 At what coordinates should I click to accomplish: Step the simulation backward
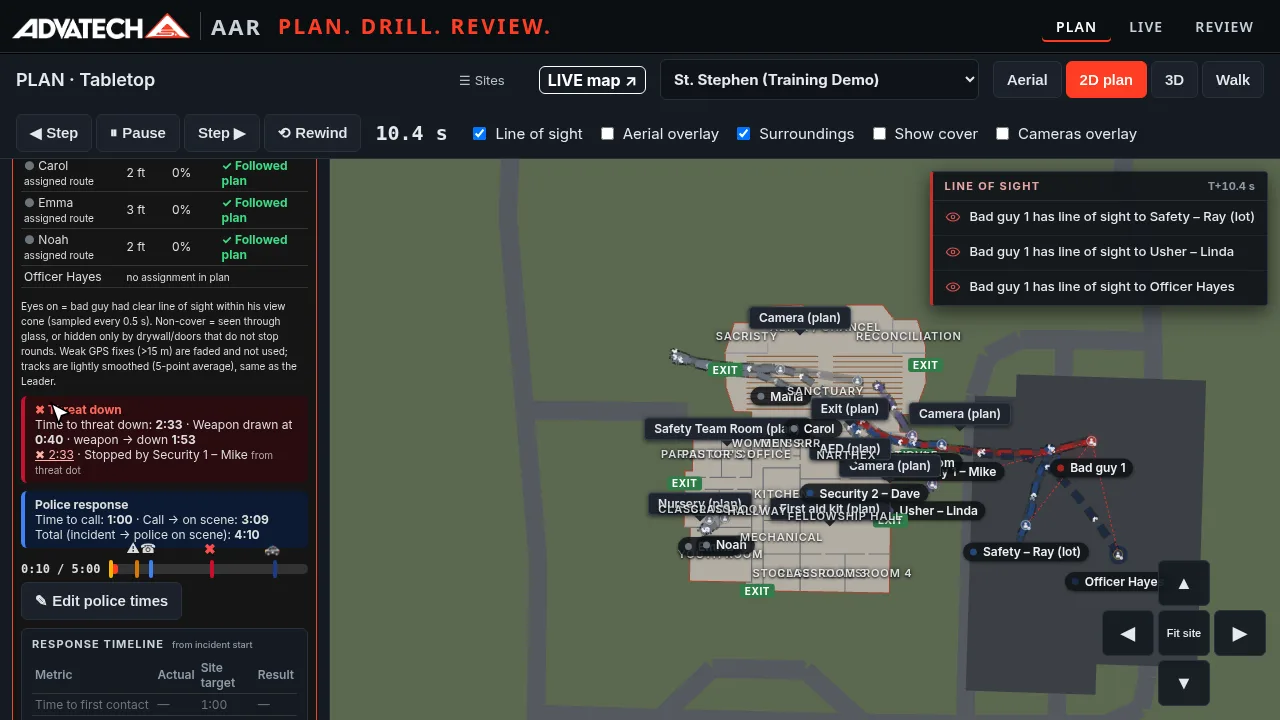(54, 133)
